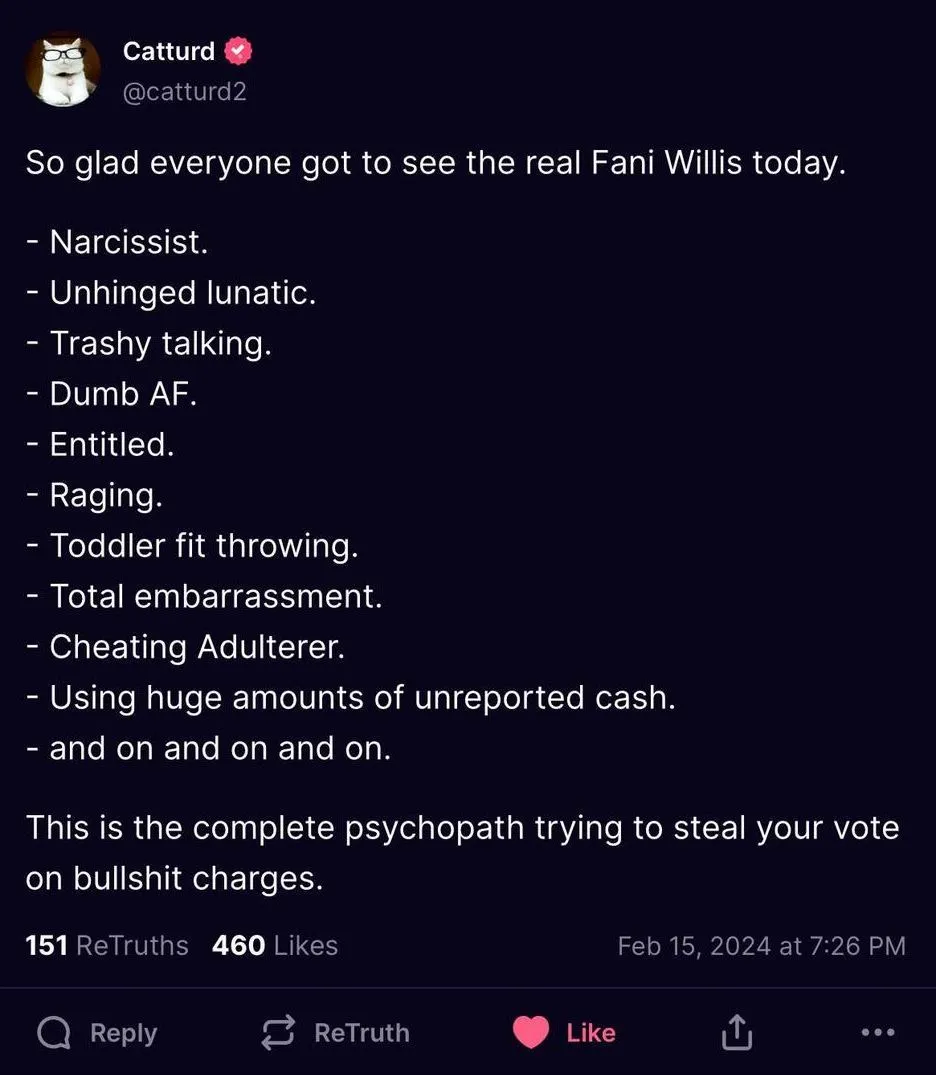Click the "Total embarrassment." list line
The height and width of the screenshot is (1075, 936).
tap(215, 596)
